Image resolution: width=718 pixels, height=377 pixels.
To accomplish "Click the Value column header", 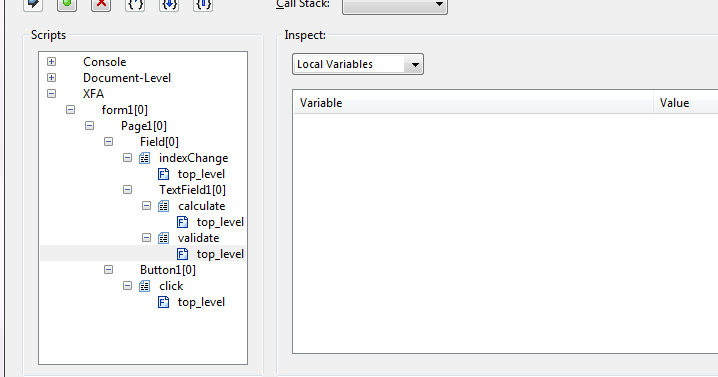I will [685, 103].
